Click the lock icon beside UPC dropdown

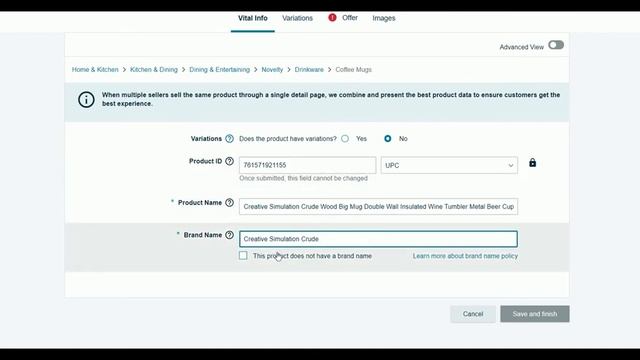533,162
